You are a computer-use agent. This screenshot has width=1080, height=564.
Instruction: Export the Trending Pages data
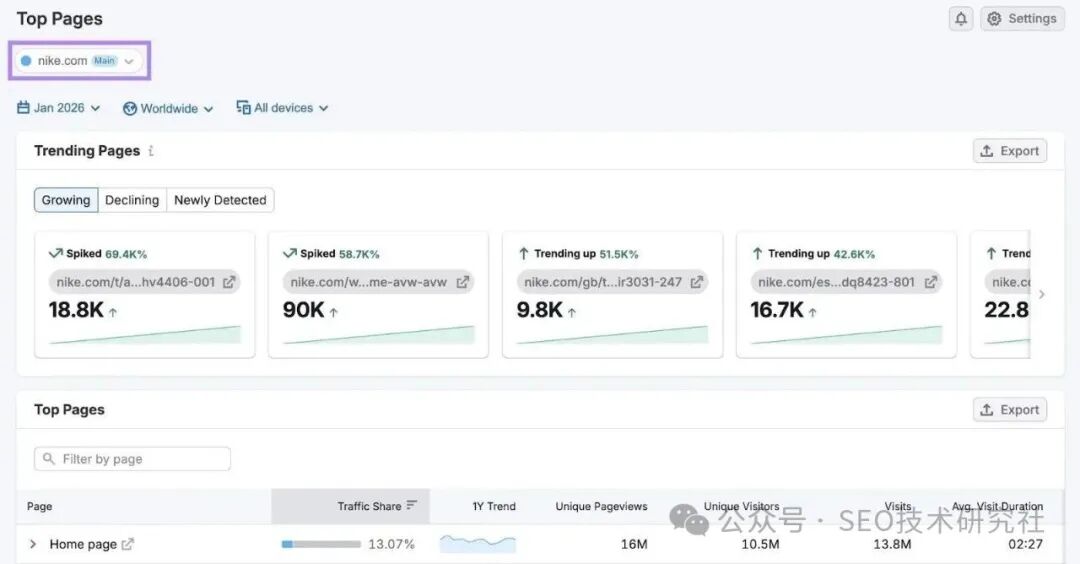click(1009, 151)
